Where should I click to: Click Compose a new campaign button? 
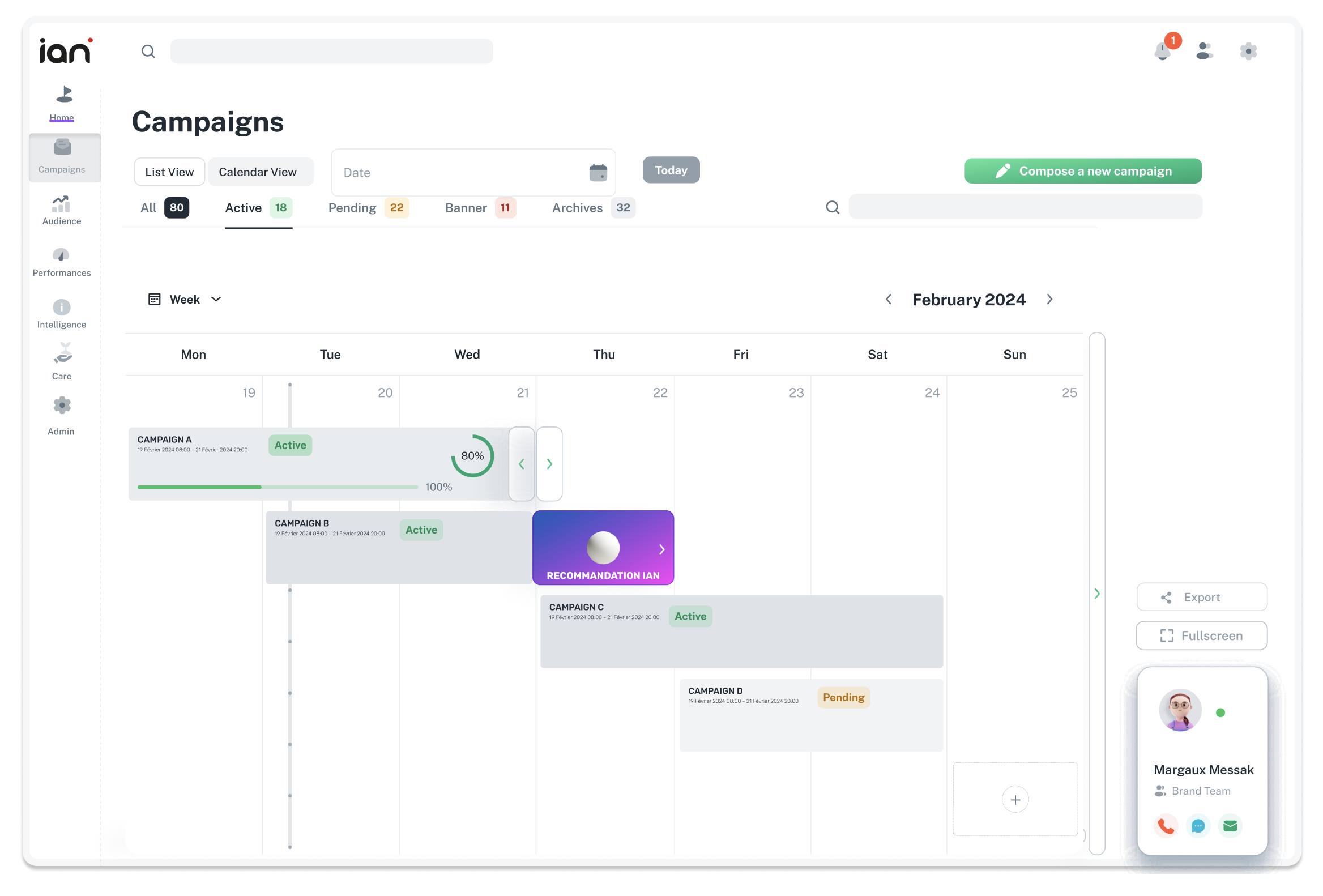(1083, 170)
